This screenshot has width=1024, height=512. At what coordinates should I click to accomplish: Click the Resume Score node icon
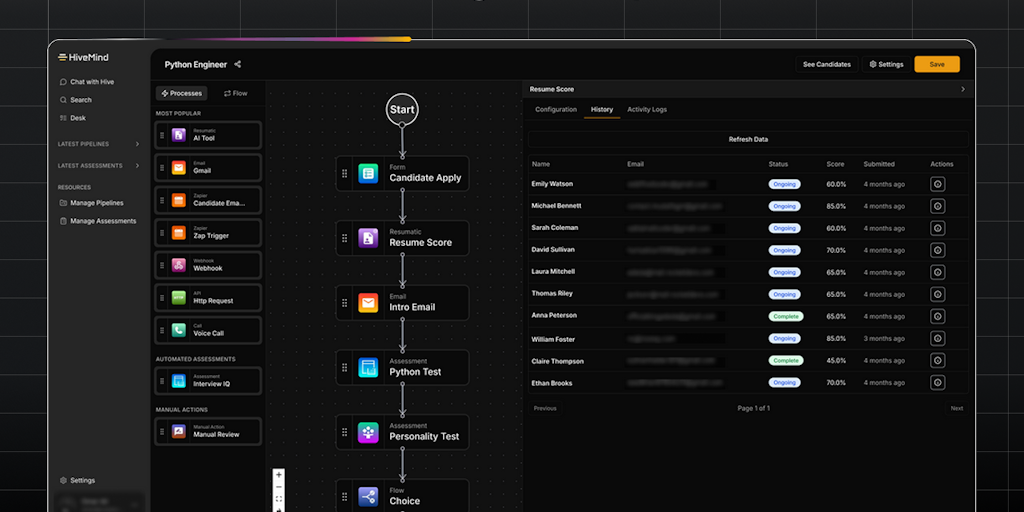pos(368,238)
